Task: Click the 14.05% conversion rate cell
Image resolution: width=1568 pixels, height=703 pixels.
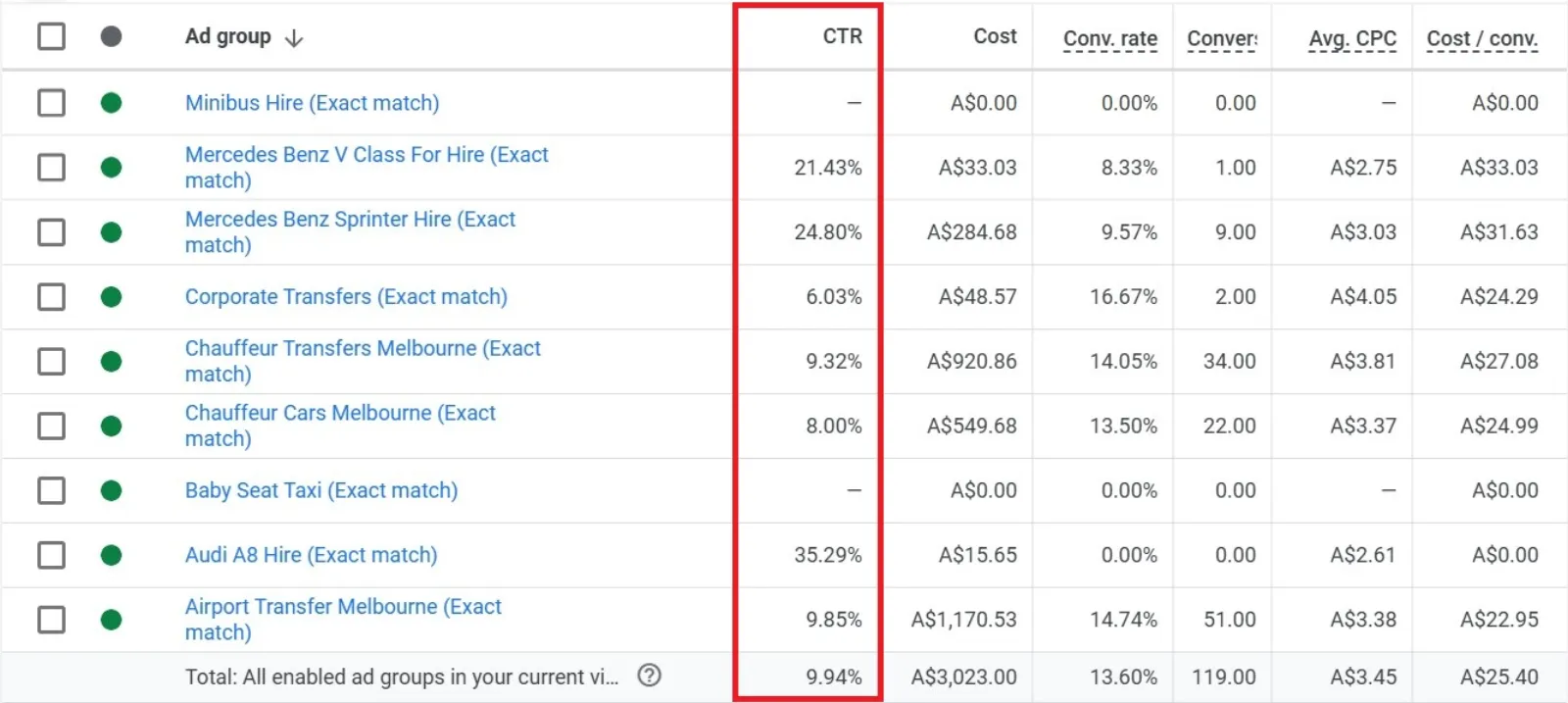Action: click(1124, 362)
